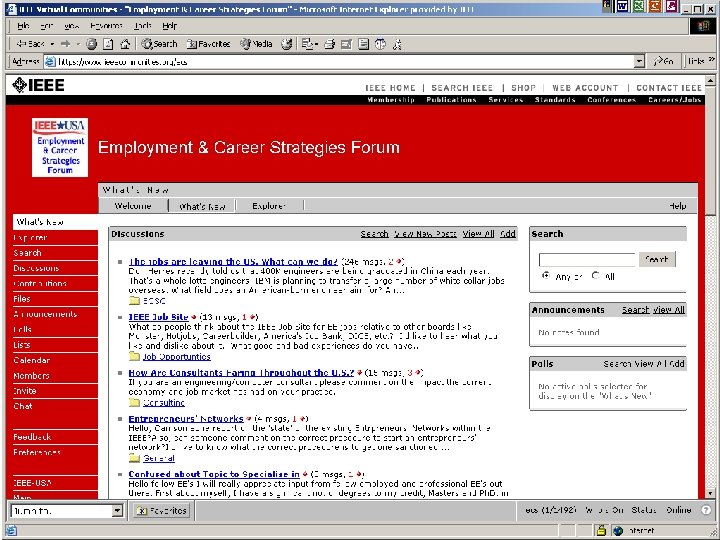Open the Favorites menu in the menu bar
This screenshot has width=720, height=540.
tap(106, 26)
